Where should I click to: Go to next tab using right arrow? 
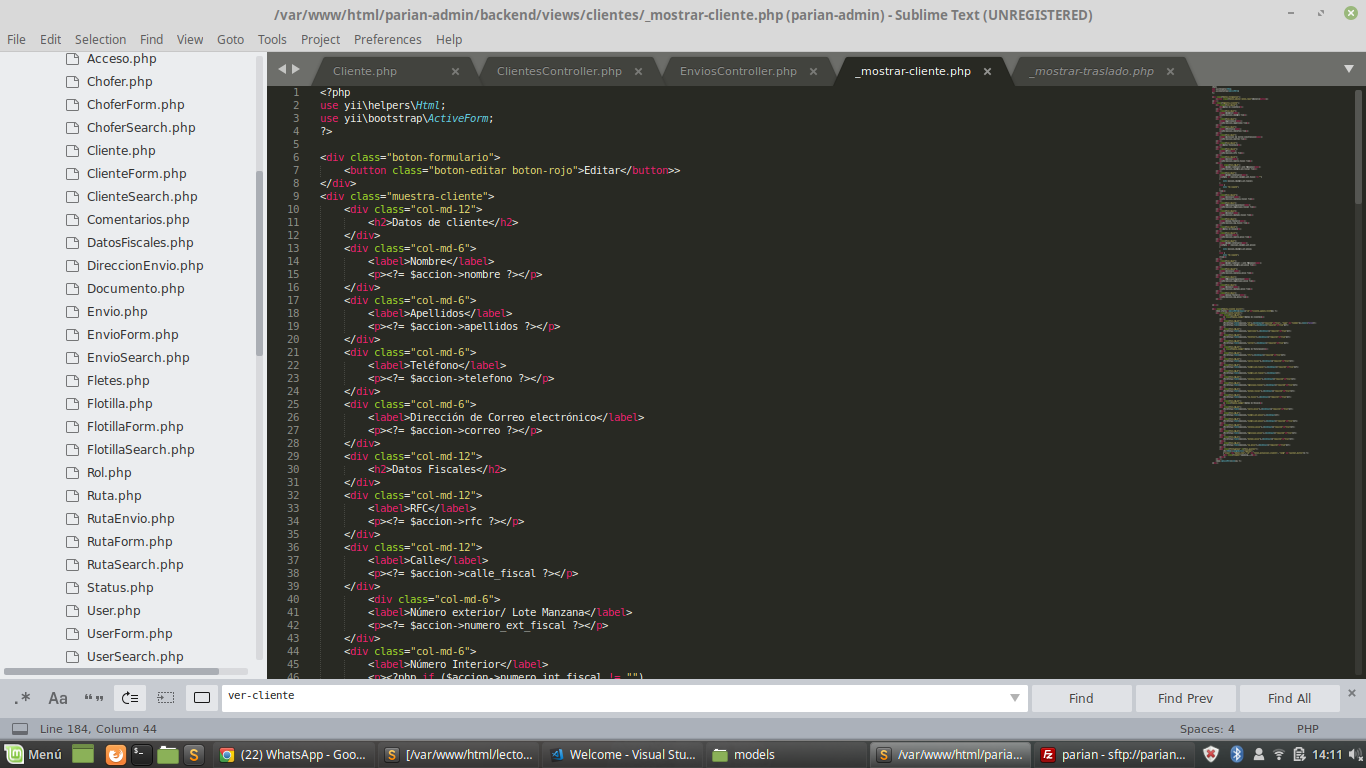tap(295, 69)
